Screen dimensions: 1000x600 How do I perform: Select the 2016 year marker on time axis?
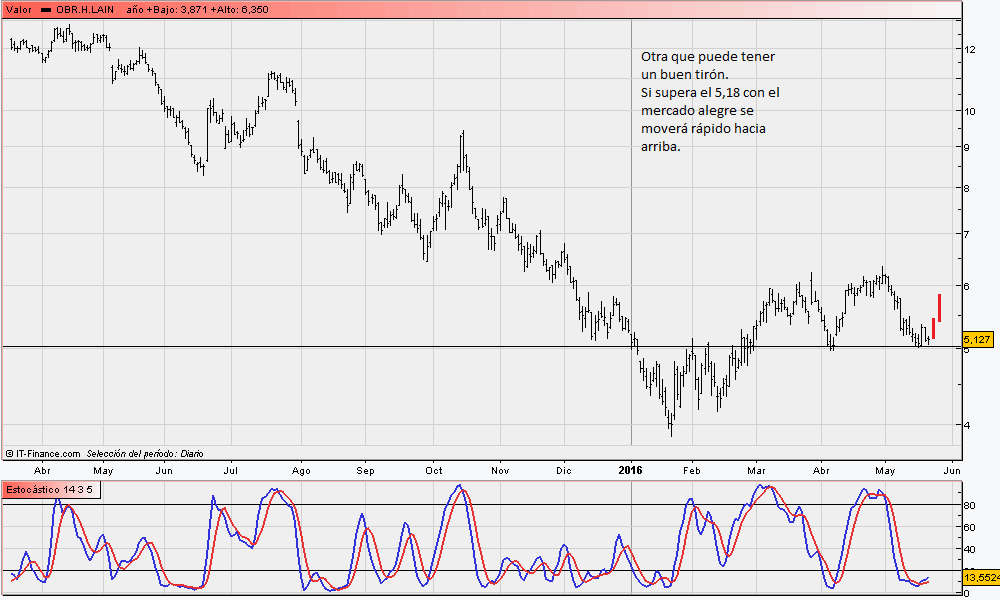point(631,469)
